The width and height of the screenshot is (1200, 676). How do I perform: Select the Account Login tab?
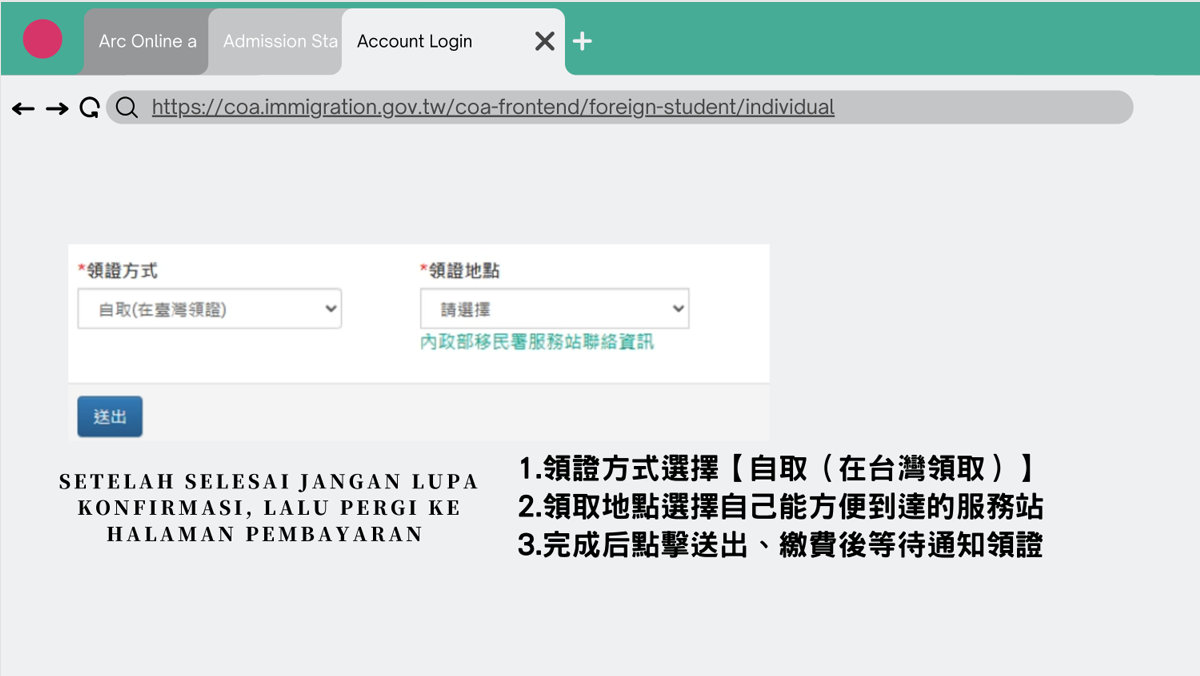415,41
